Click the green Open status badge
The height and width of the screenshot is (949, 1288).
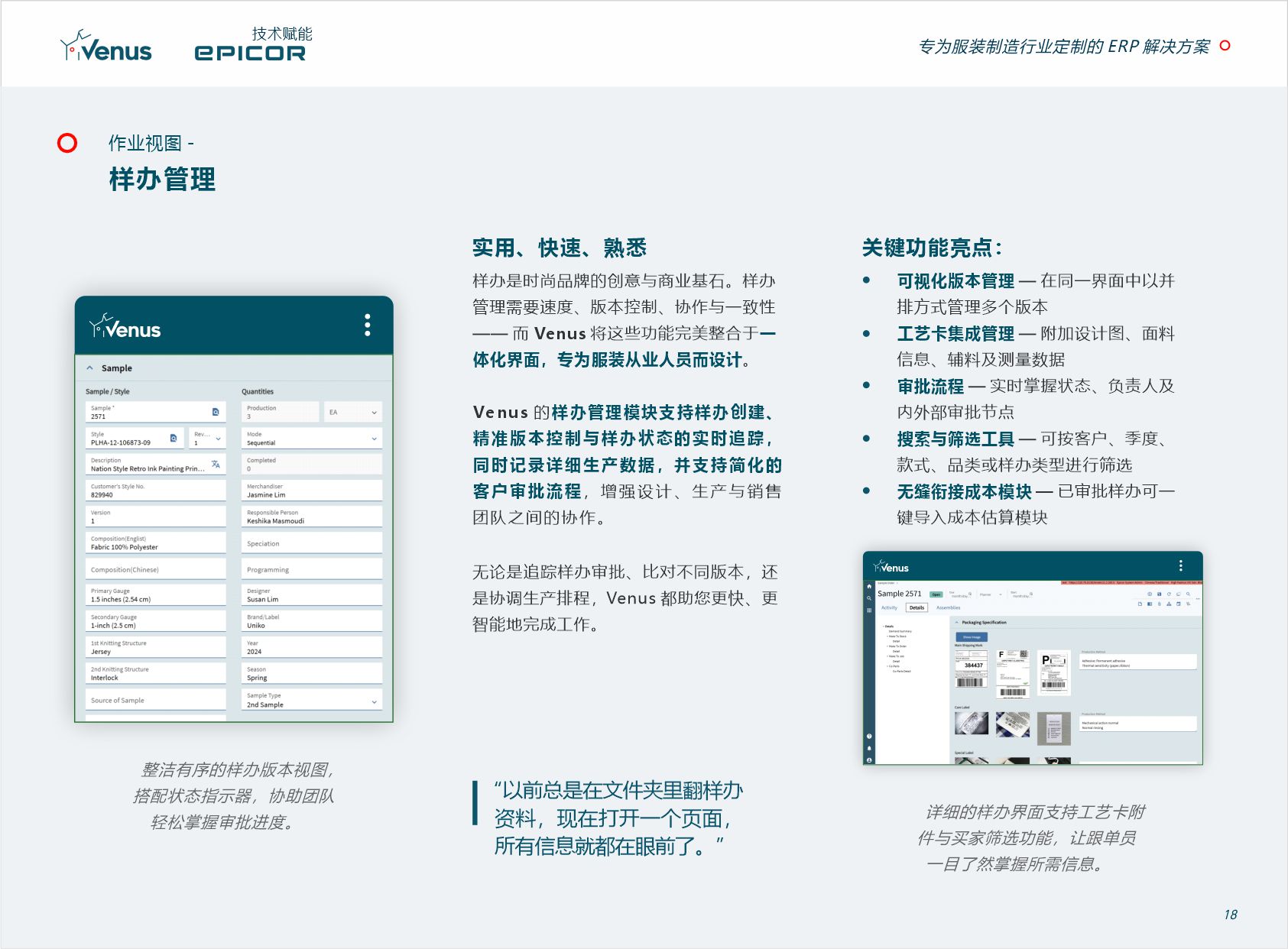[x=936, y=594]
